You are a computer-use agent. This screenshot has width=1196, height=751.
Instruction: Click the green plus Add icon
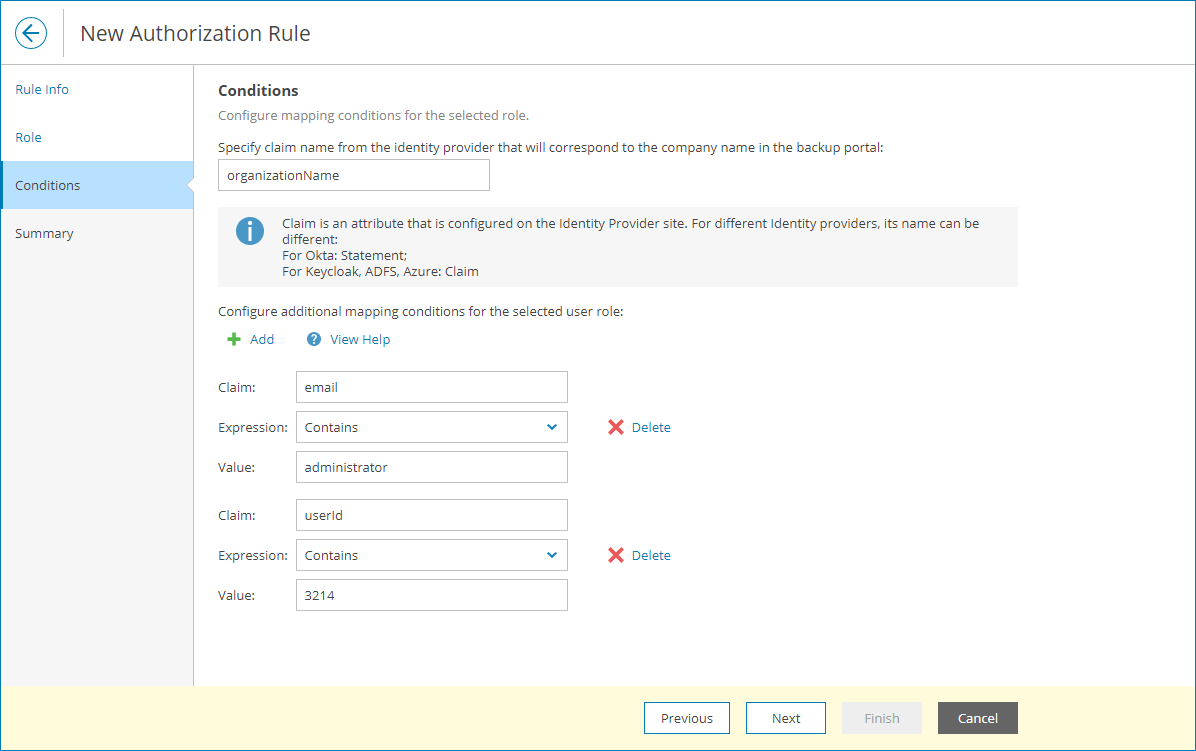click(234, 339)
